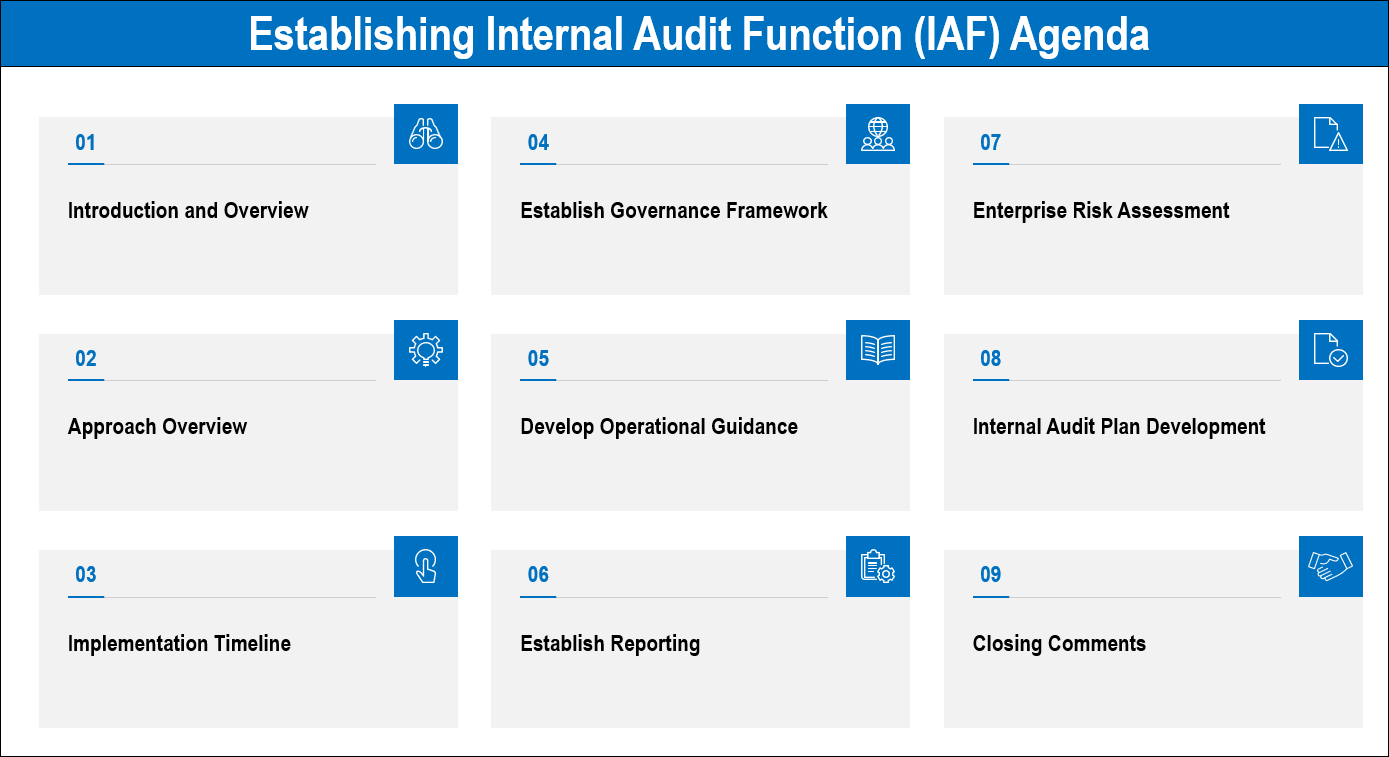The height and width of the screenshot is (757, 1389).
Task: Click the document warning icon on card 07
Action: tap(1330, 134)
